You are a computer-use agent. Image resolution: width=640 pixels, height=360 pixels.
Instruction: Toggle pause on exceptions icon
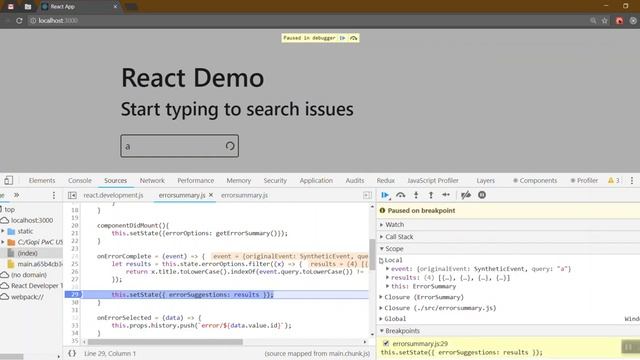pyautogui.click(x=482, y=195)
